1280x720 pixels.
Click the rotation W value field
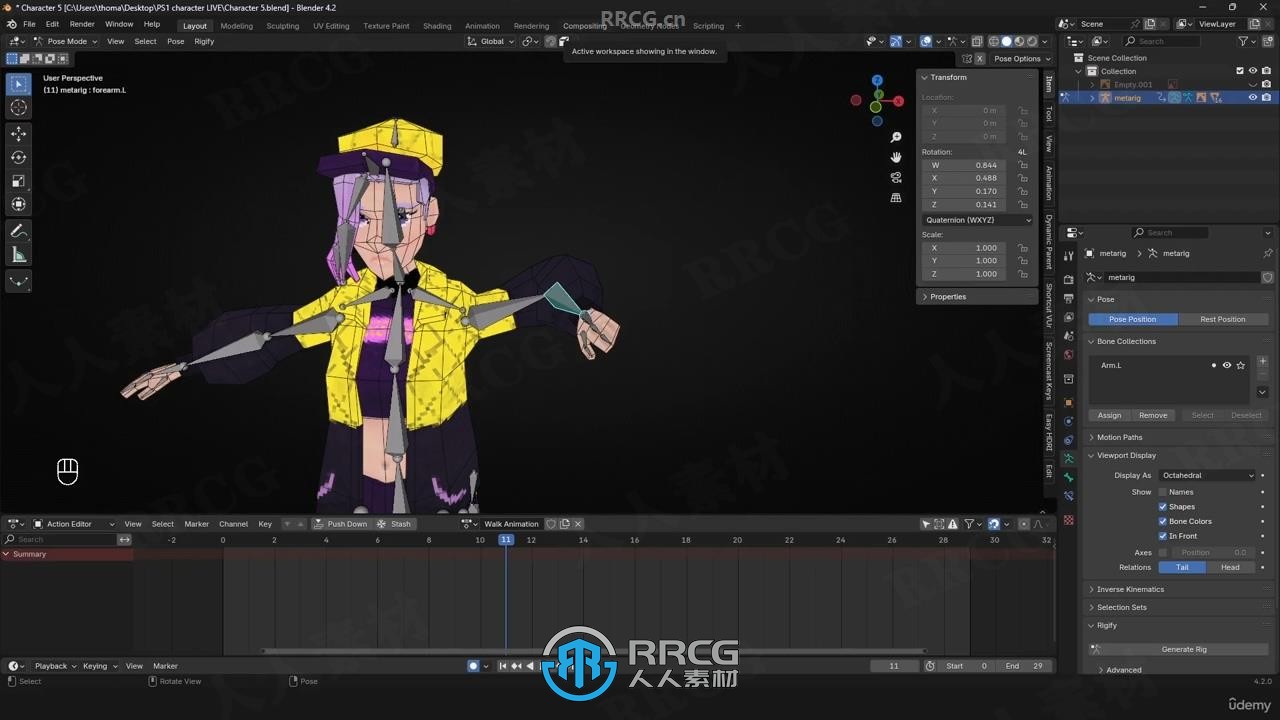[964, 165]
